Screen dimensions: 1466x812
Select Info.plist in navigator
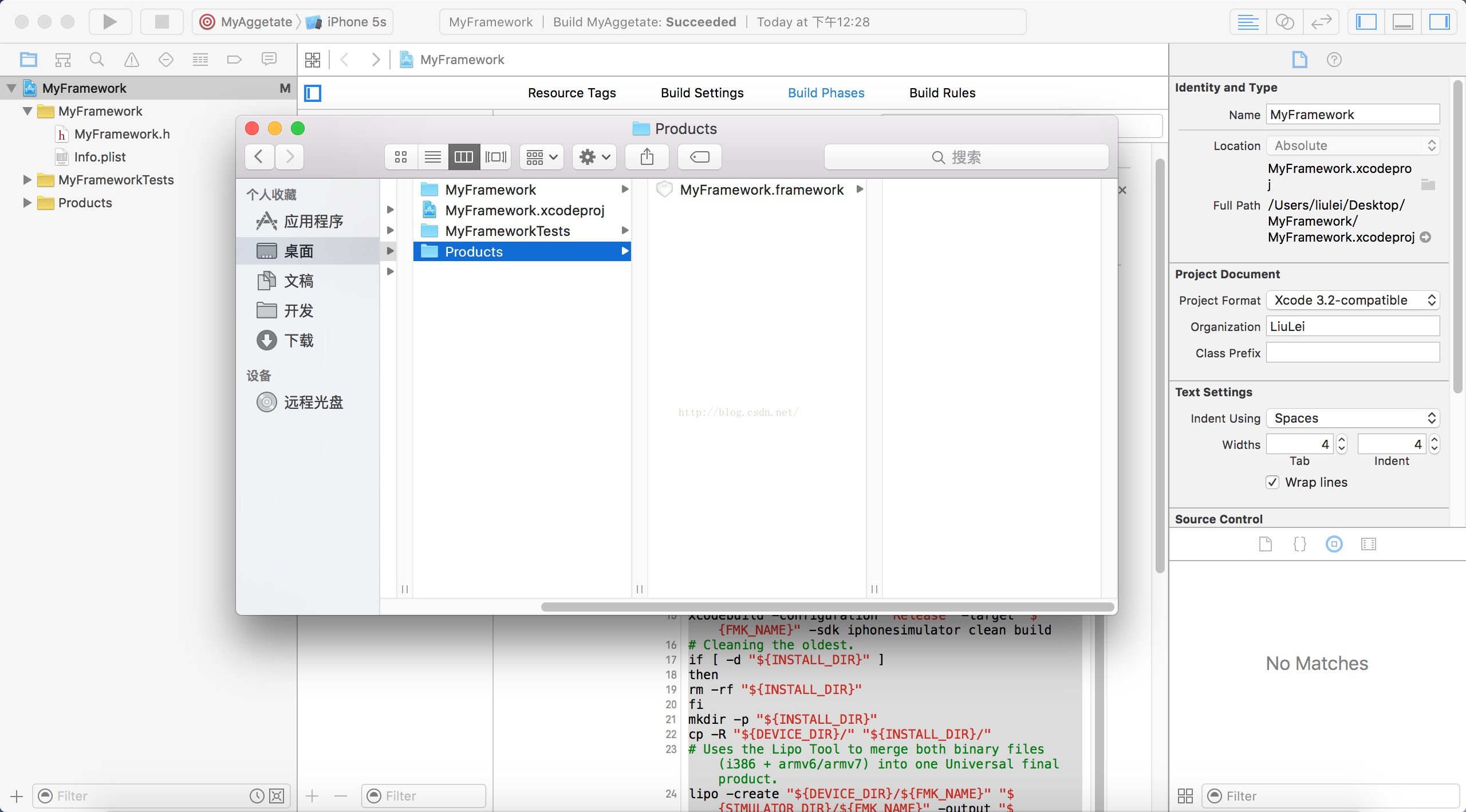(x=100, y=157)
